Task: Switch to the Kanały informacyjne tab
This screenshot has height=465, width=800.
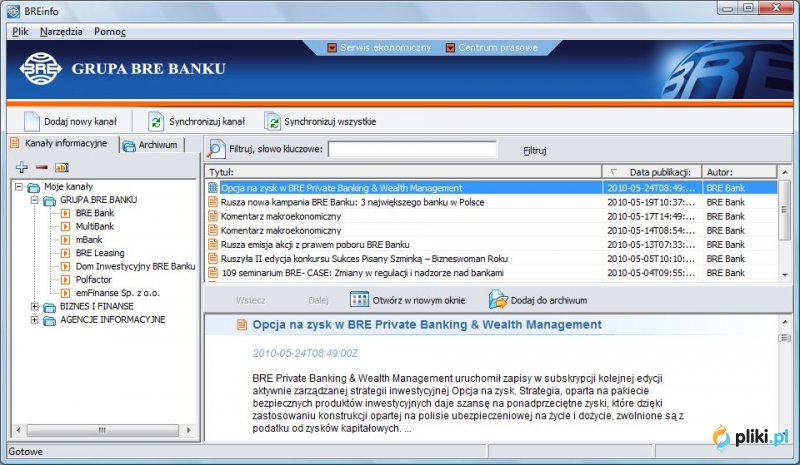Action: click(x=60, y=143)
